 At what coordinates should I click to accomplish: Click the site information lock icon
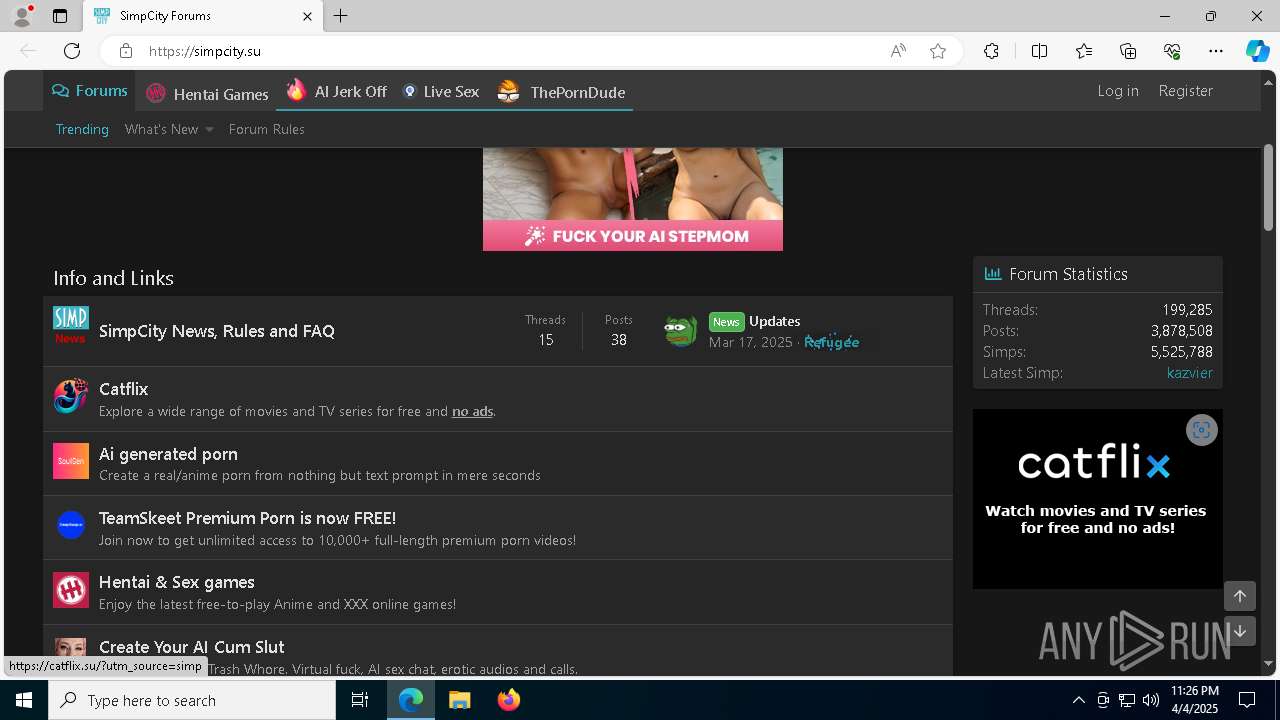point(125,51)
